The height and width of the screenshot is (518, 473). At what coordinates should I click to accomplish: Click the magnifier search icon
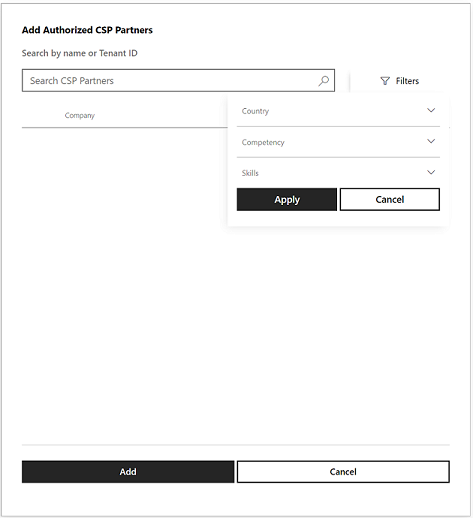point(323,81)
